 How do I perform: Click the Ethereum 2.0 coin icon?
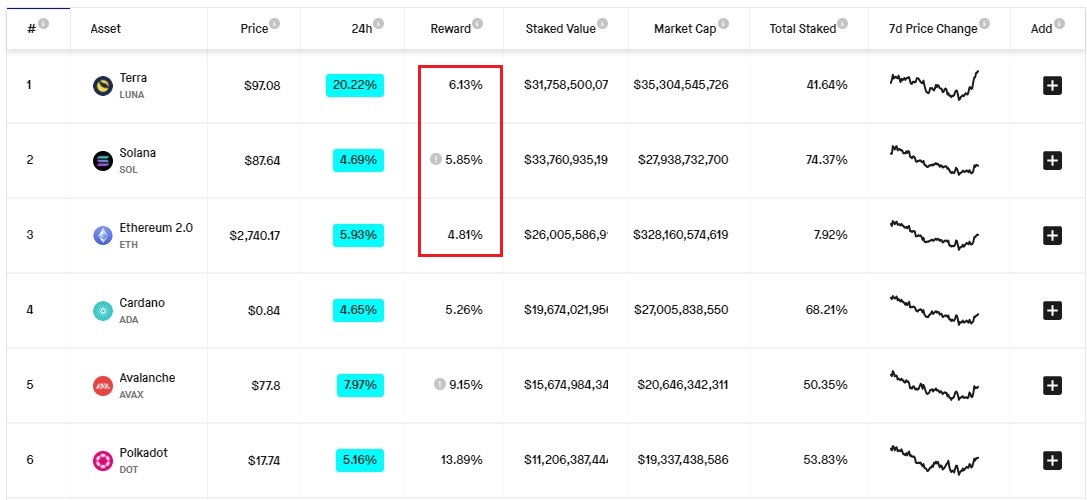[x=102, y=235]
